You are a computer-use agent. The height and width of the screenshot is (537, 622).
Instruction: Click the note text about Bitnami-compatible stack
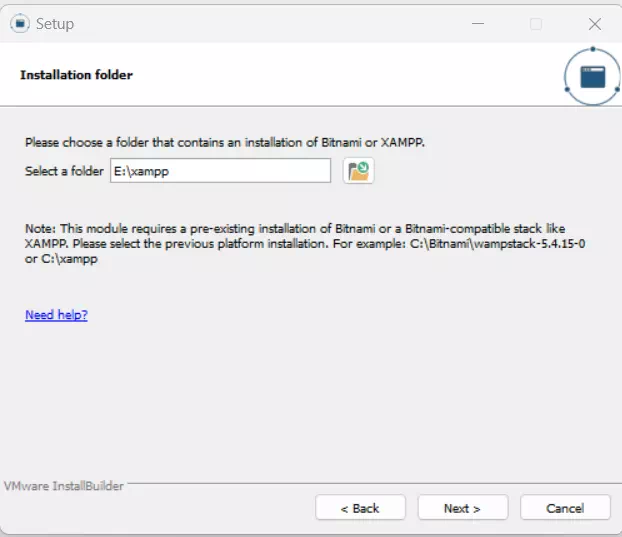(305, 244)
